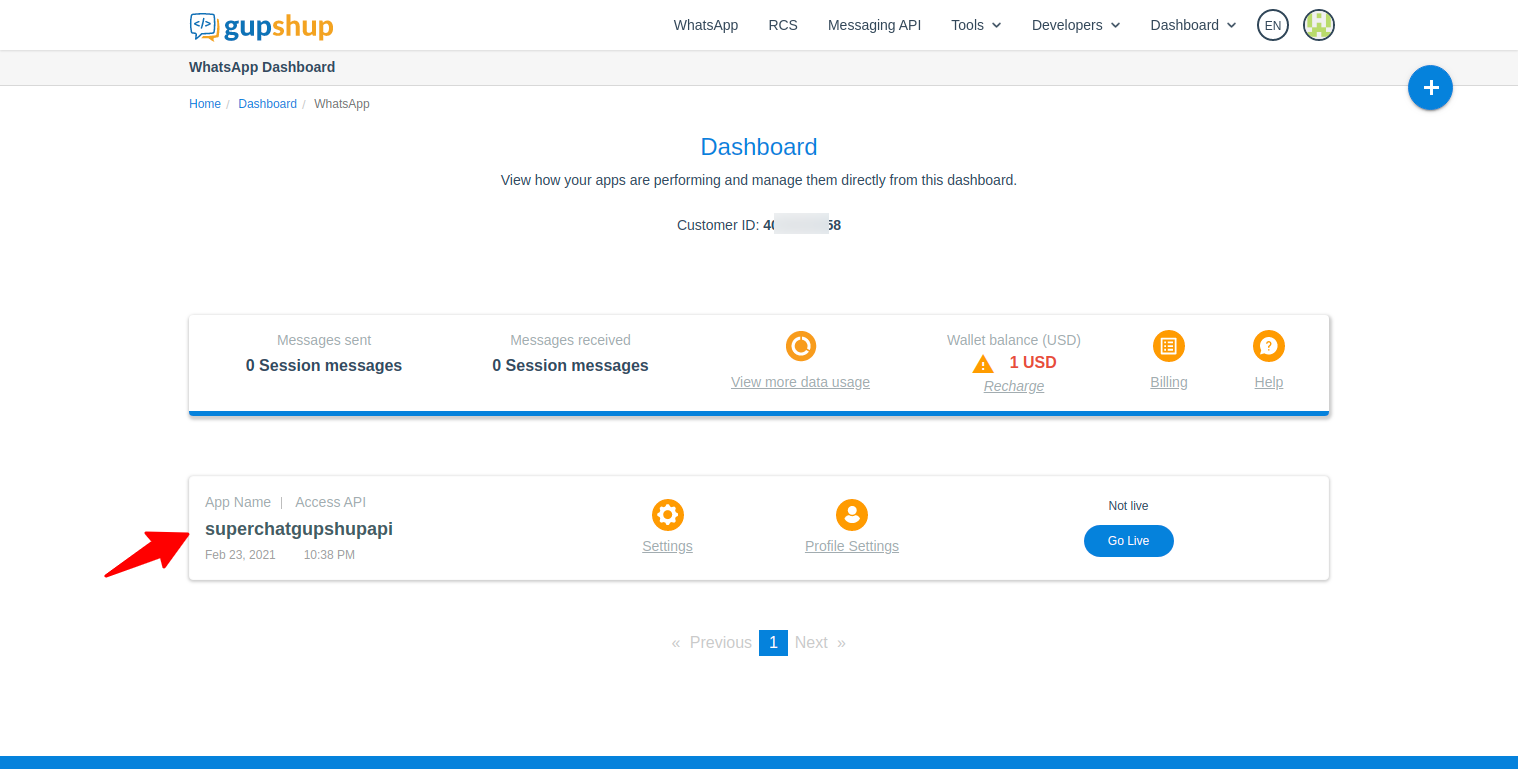The height and width of the screenshot is (769, 1518).
Task: Open the superchatgupshupapi app name
Action: 299,529
